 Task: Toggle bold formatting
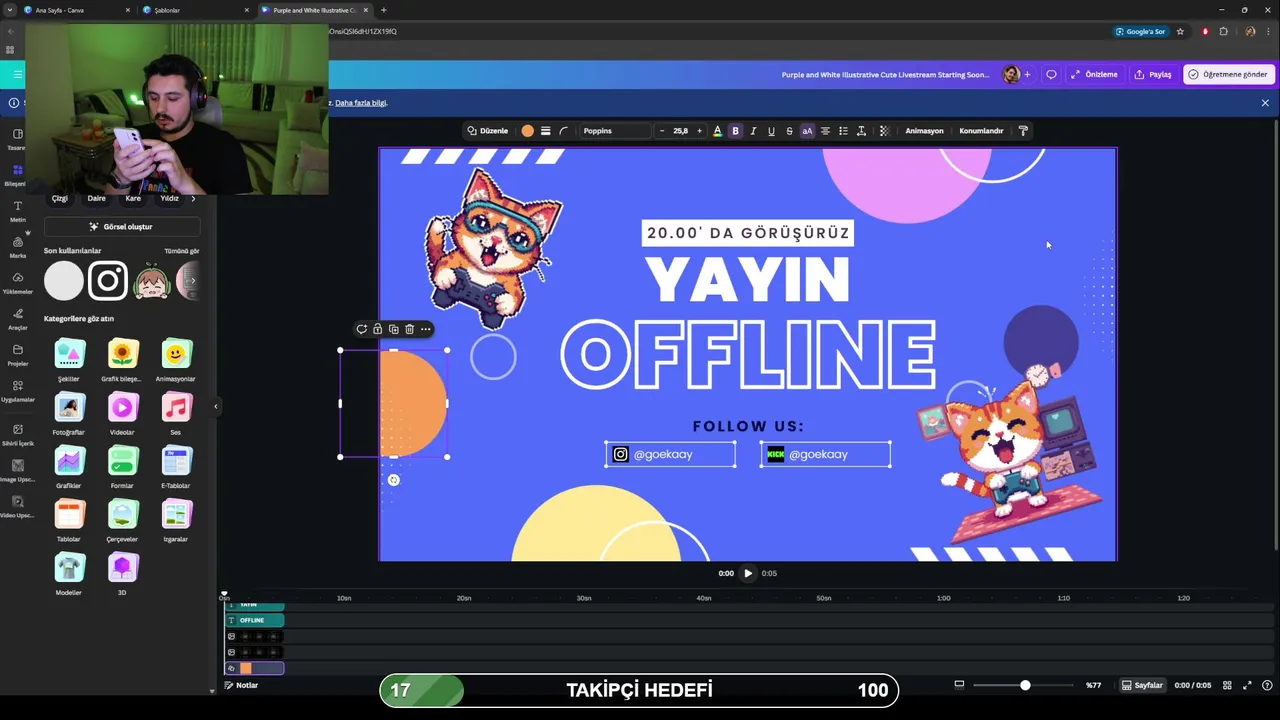(x=735, y=131)
